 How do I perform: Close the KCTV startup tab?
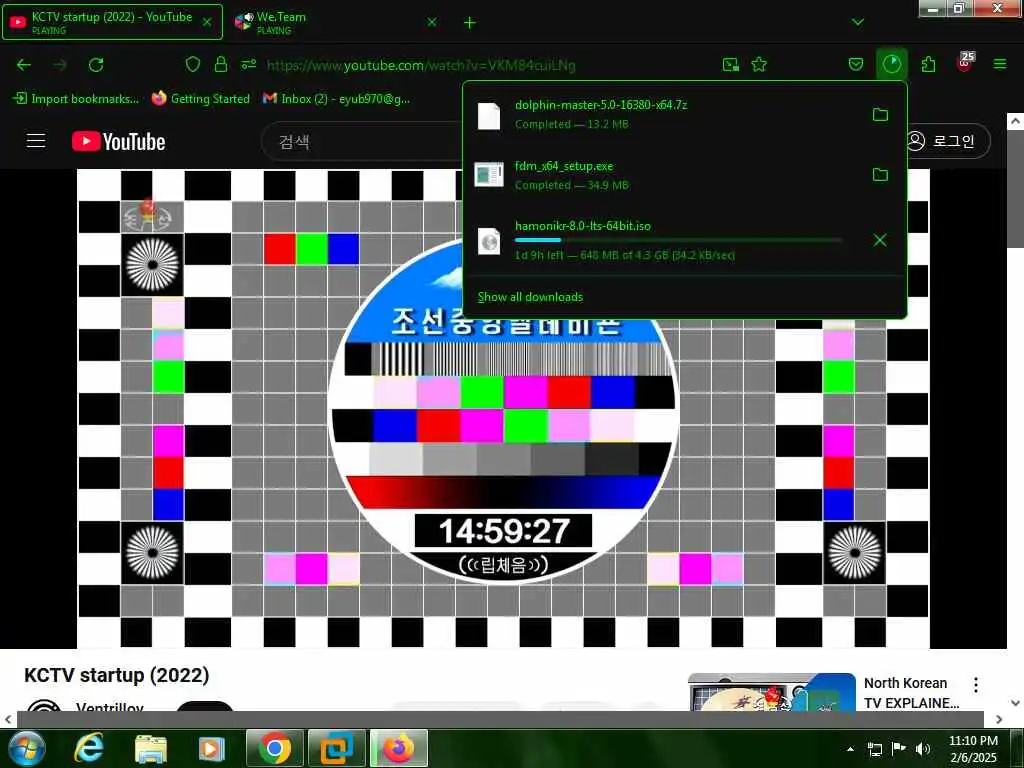(x=207, y=22)
